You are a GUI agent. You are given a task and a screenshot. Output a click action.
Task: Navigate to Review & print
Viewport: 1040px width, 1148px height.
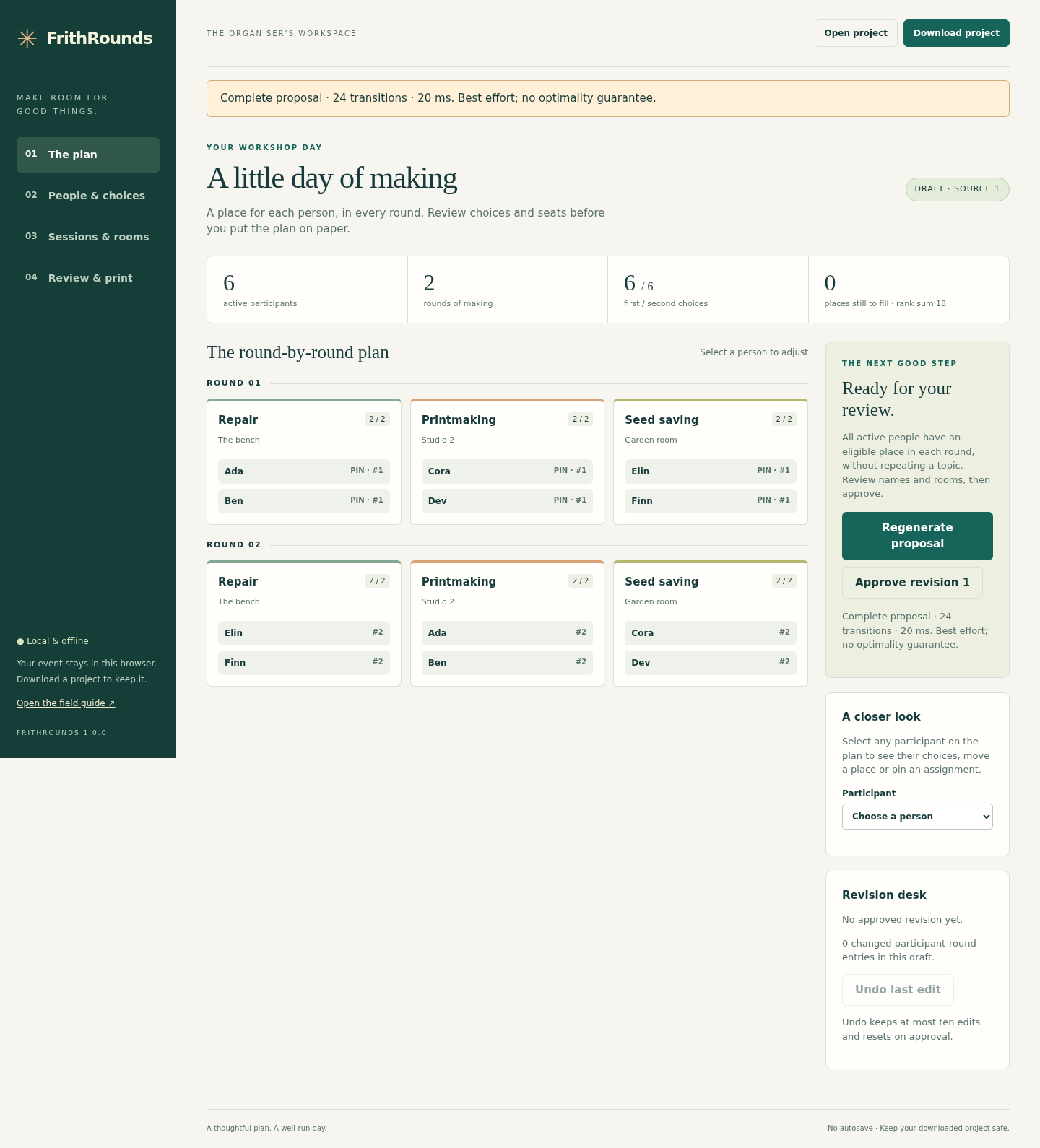coord(88,278)
